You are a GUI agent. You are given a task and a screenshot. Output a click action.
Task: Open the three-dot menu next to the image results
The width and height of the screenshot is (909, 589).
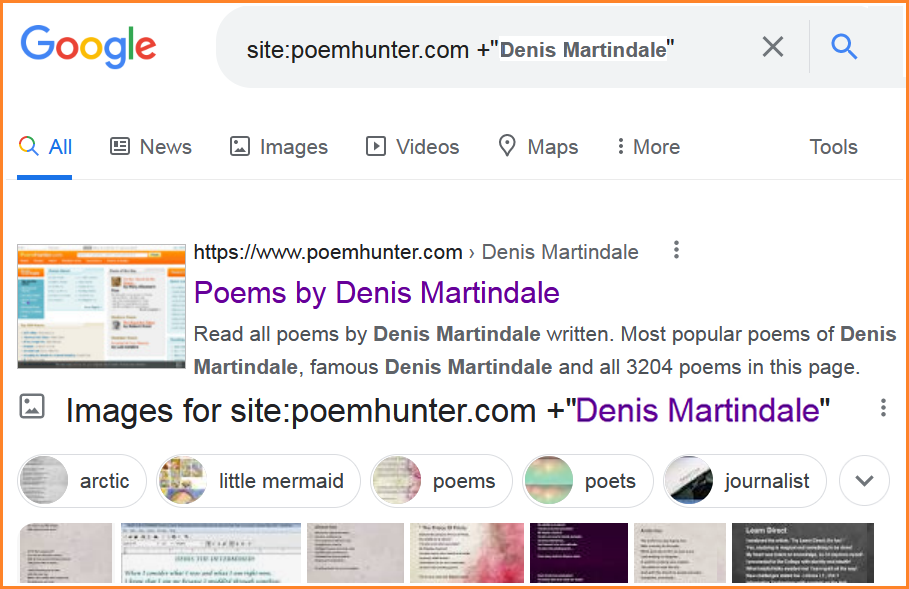[x=883, y=407]
